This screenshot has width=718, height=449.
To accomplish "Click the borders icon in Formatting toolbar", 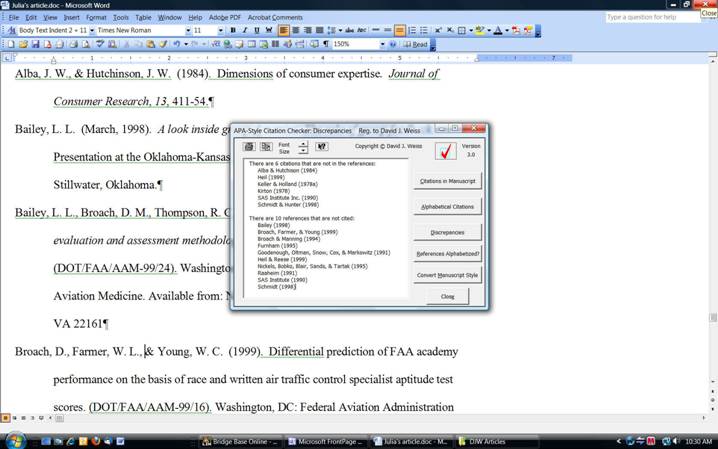I will click(462, 30).
